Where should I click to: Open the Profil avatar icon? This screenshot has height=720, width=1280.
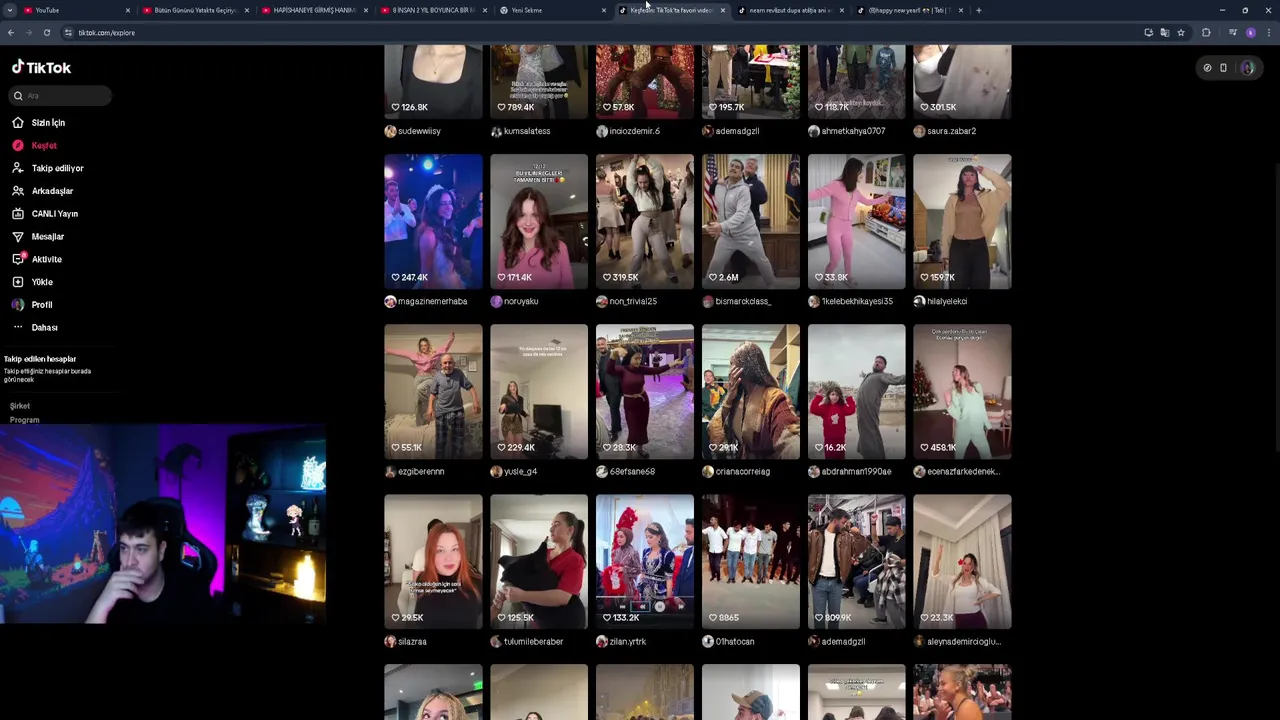pyautogui.click(x=18, y=305)
